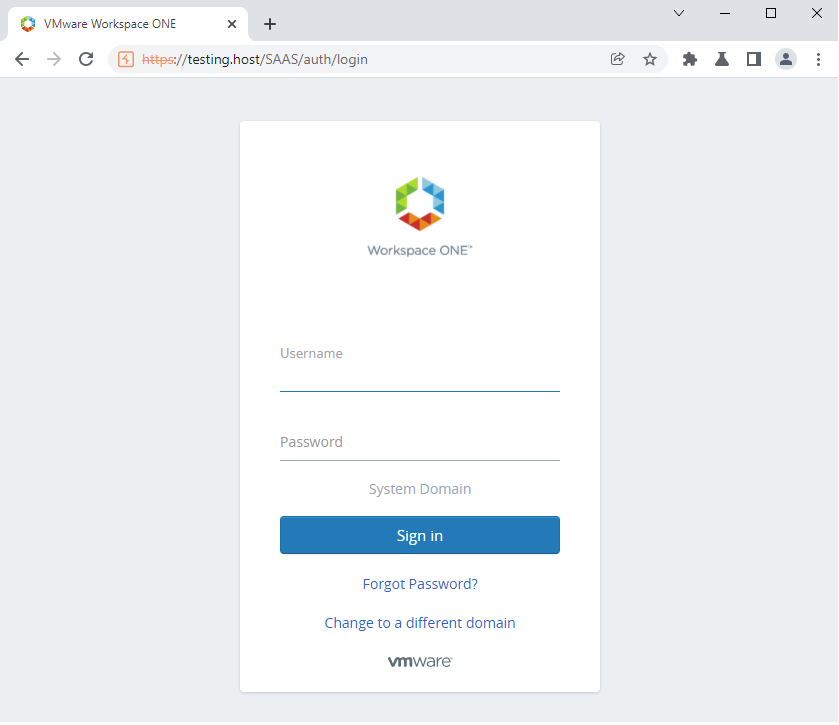Open Chrome Labs flask icon
Viewport: 839px width, 725px height.
[x=722, y=59]
